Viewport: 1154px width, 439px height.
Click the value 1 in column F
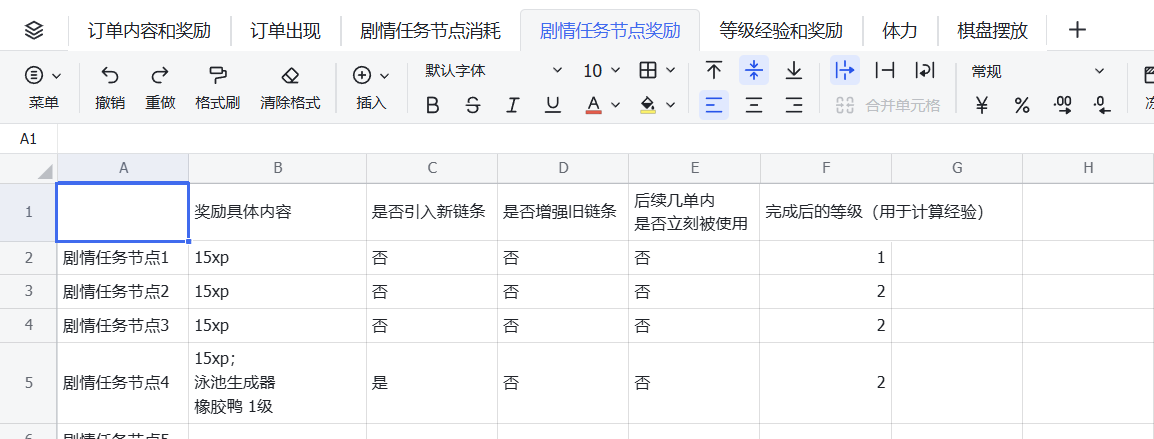click(826, 258)
